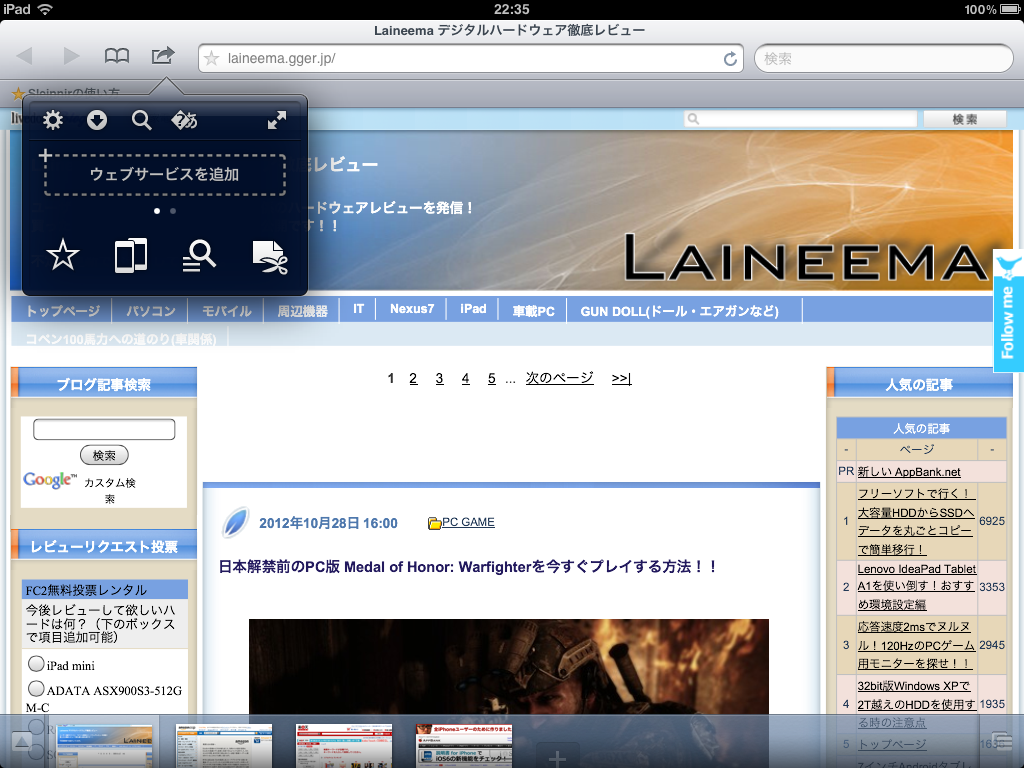The width and height of the screenshot is (1024, 768).
Task: Tap the web clip scissors icon
Action: point(270,257)
